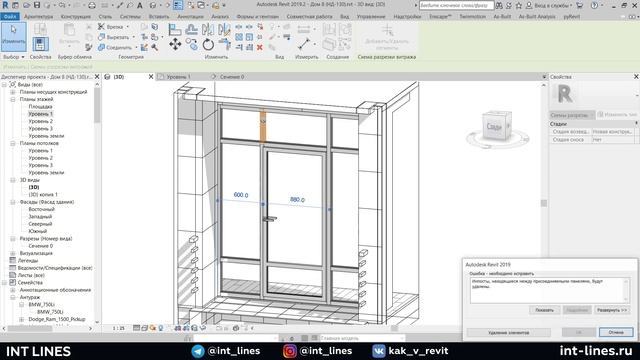Click the keyword search input field
The width and height of the screenshot is (640, 360).
(x=456, y=5)
